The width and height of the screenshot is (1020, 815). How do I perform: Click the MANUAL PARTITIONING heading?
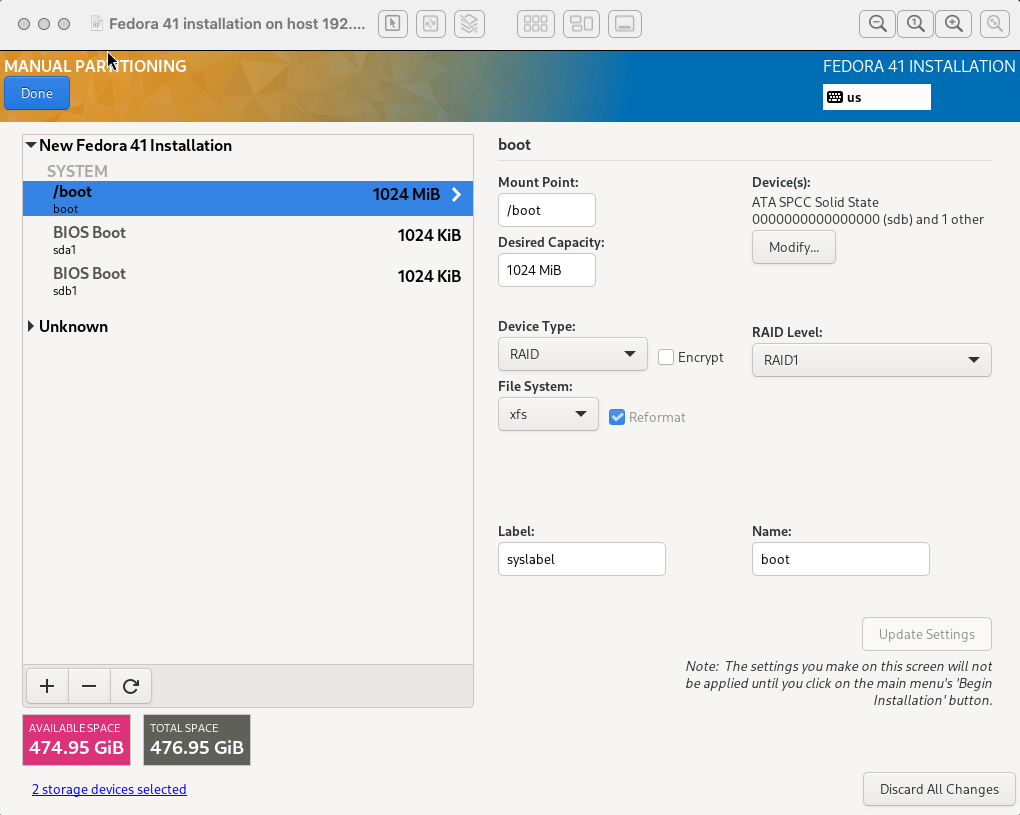96,66
